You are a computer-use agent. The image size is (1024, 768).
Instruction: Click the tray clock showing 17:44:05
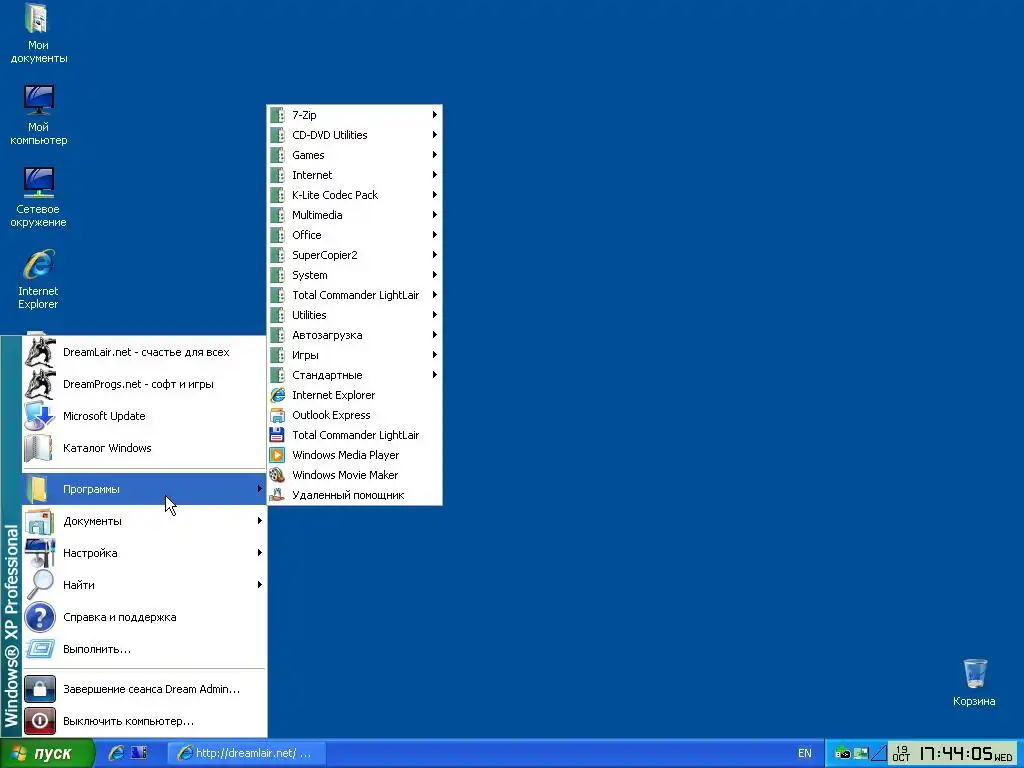pos(955,754)
